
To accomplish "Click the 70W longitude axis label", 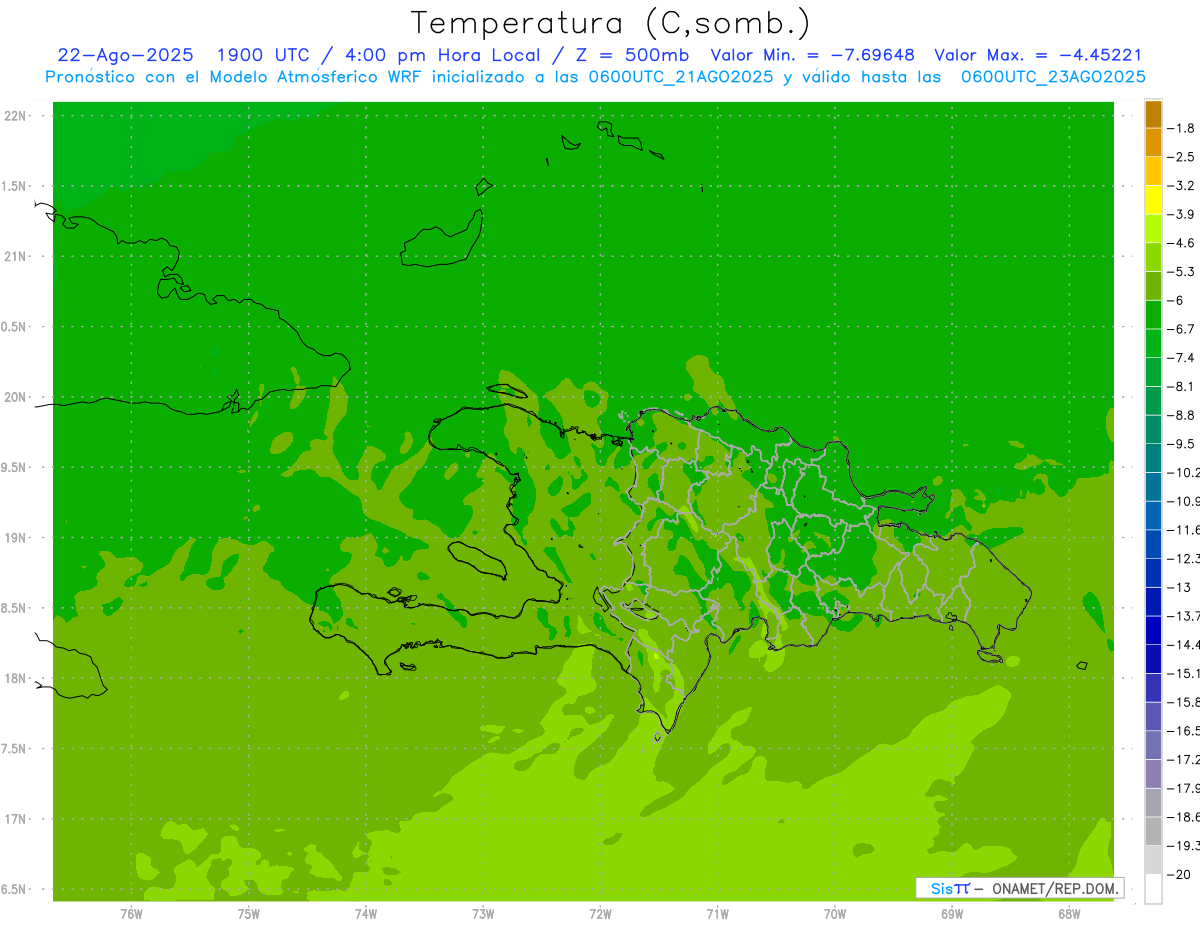I will (x=835, y=914).
